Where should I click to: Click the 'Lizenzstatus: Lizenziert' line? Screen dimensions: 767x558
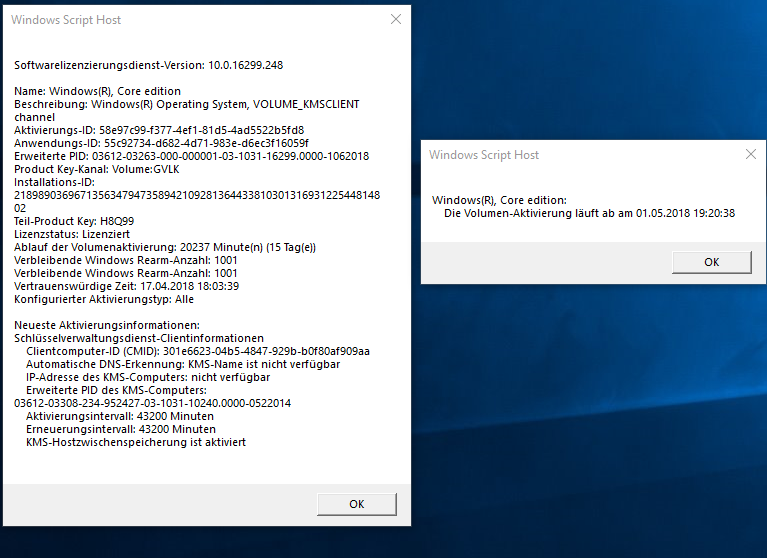point(72,234)
